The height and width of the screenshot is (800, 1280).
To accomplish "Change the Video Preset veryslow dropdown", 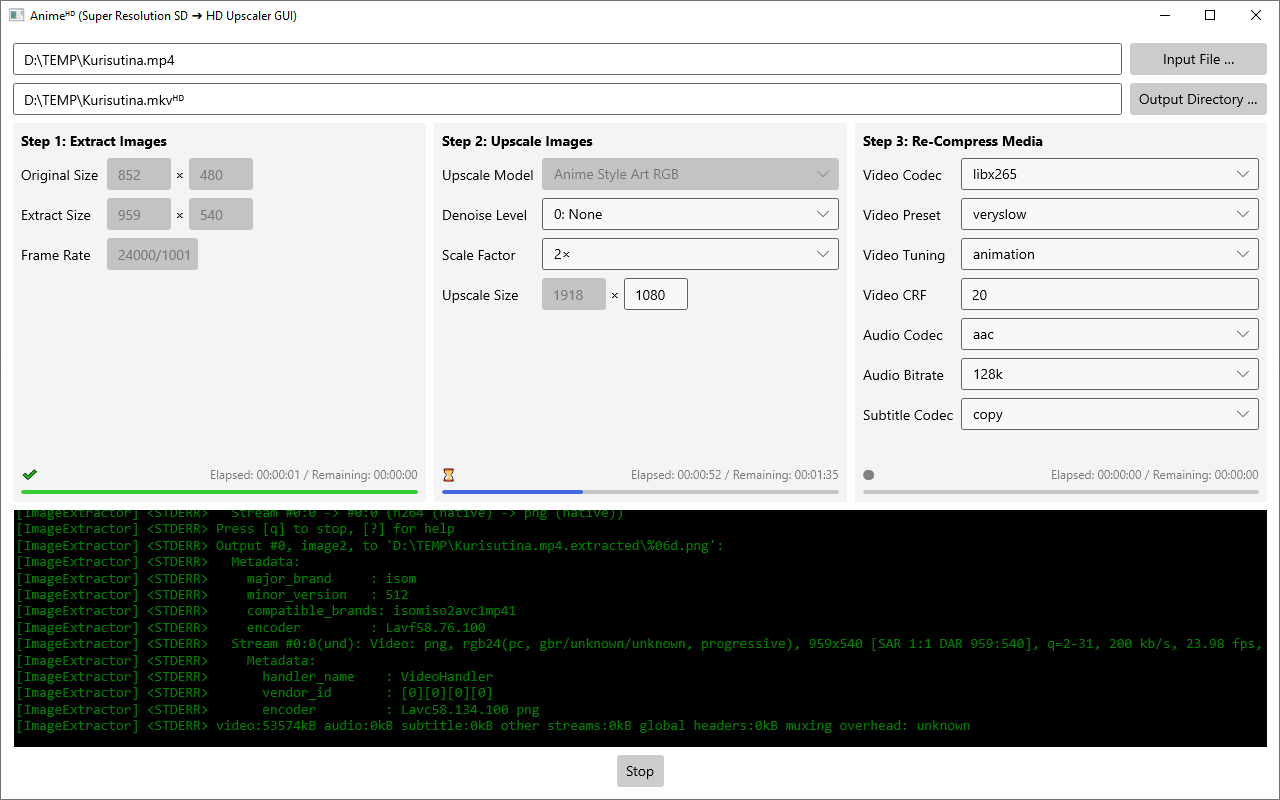I will pyautogui.click(x=1109, y=214).
